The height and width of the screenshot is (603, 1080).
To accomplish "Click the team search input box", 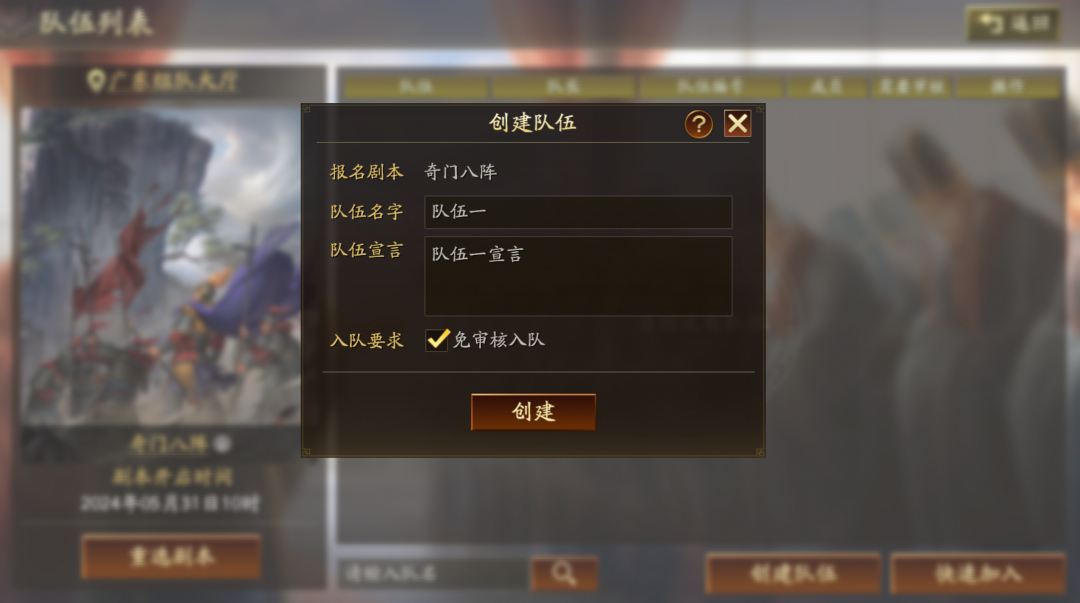I will (434, 573).
